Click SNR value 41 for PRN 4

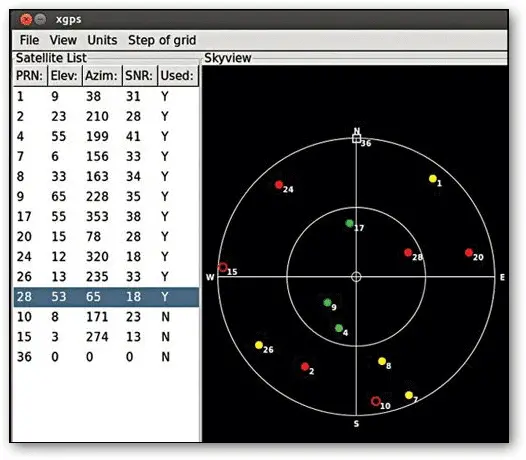pos(133,137)
